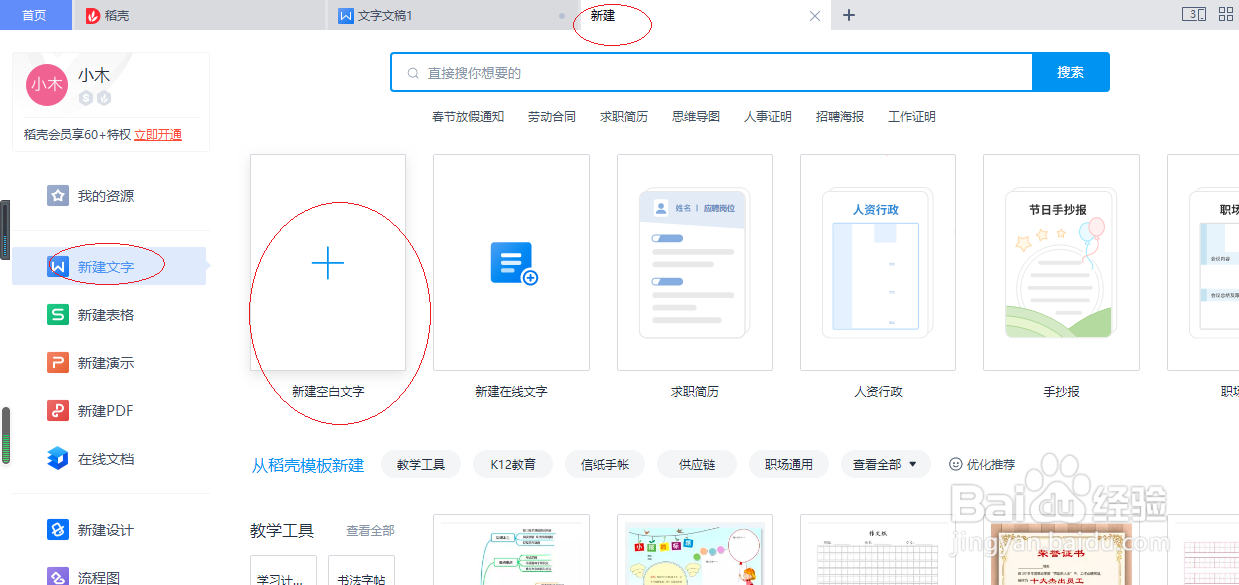Click the 优化推荐 smiley icon

955,464
